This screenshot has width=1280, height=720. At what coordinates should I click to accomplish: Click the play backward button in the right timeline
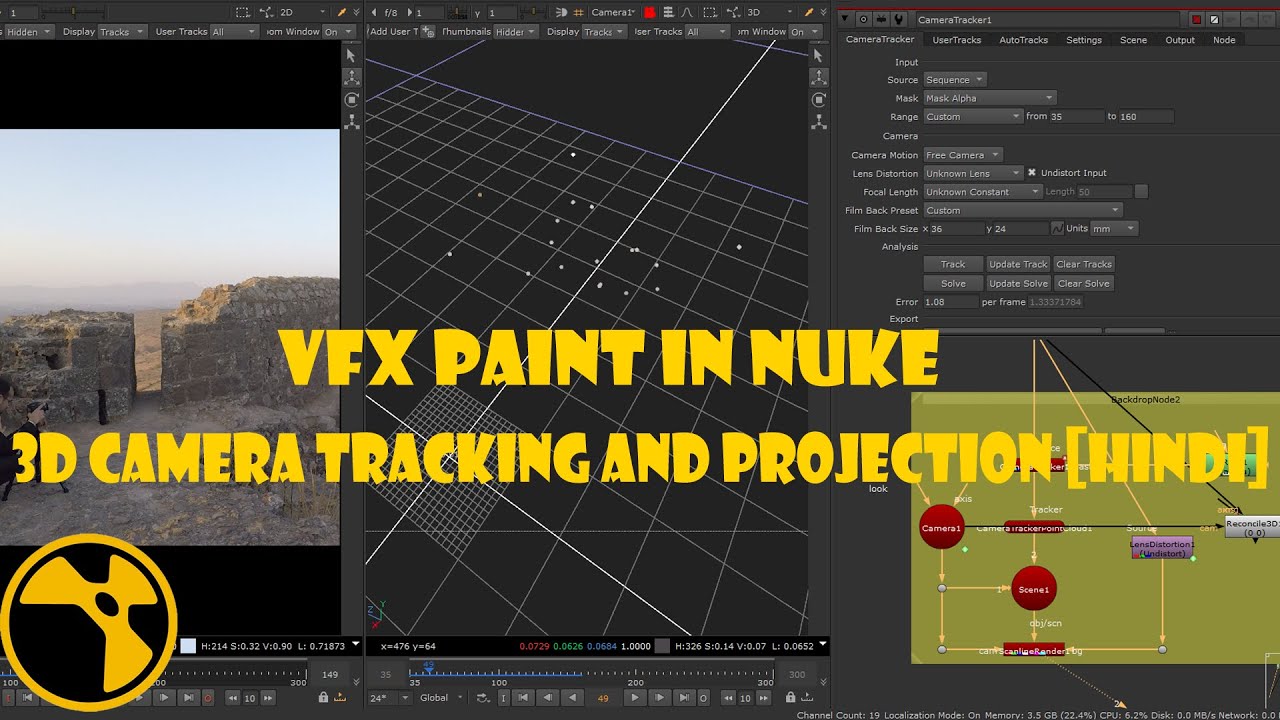(572, 697)
